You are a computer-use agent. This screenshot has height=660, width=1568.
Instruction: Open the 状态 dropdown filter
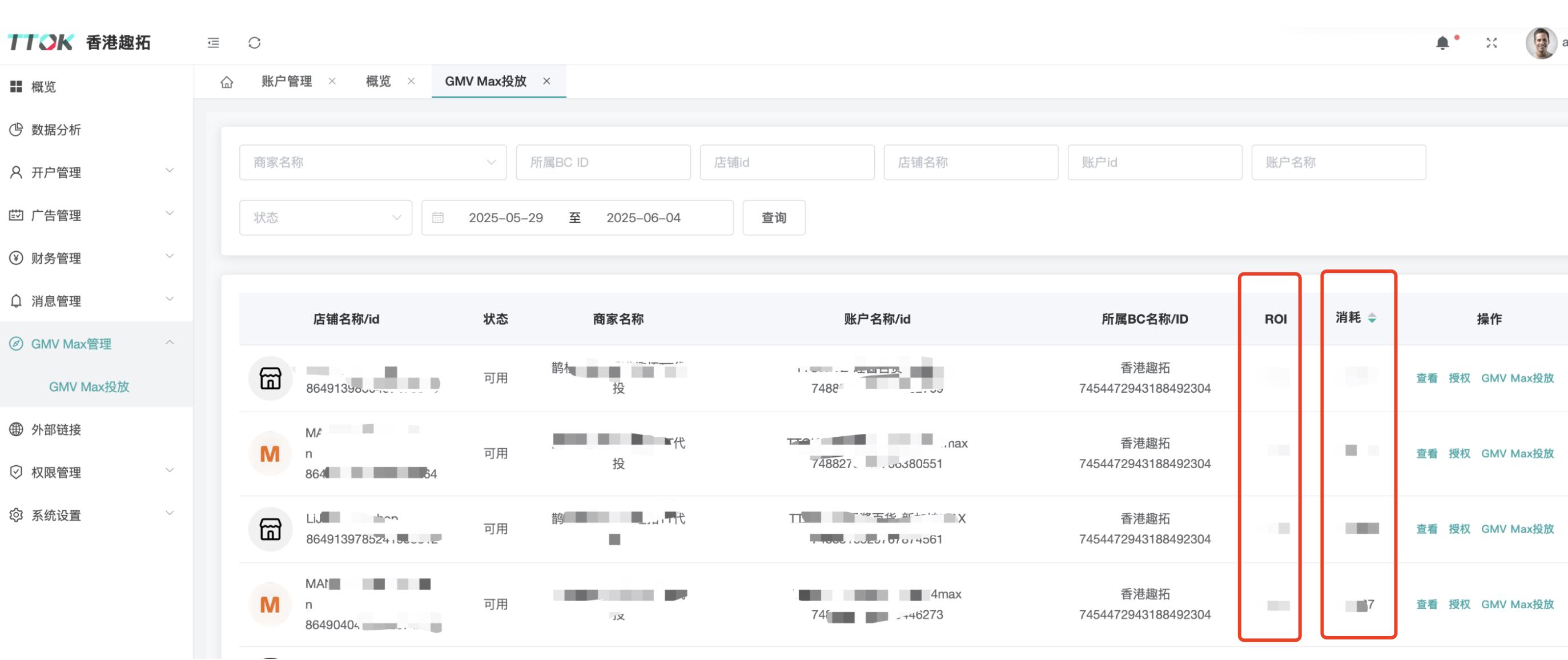tap(325, 218)
